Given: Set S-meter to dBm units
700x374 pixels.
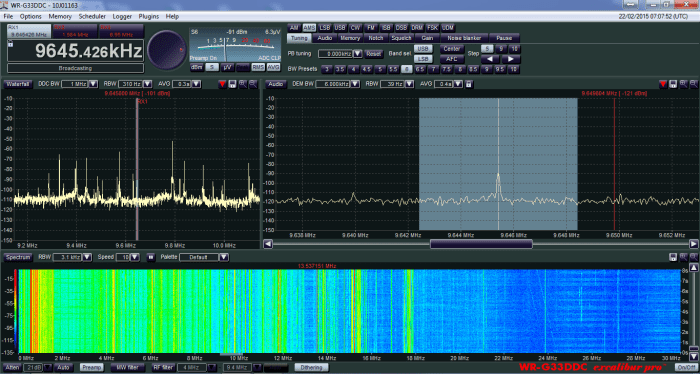Looking at the screenshot, I should pos(197,67).
